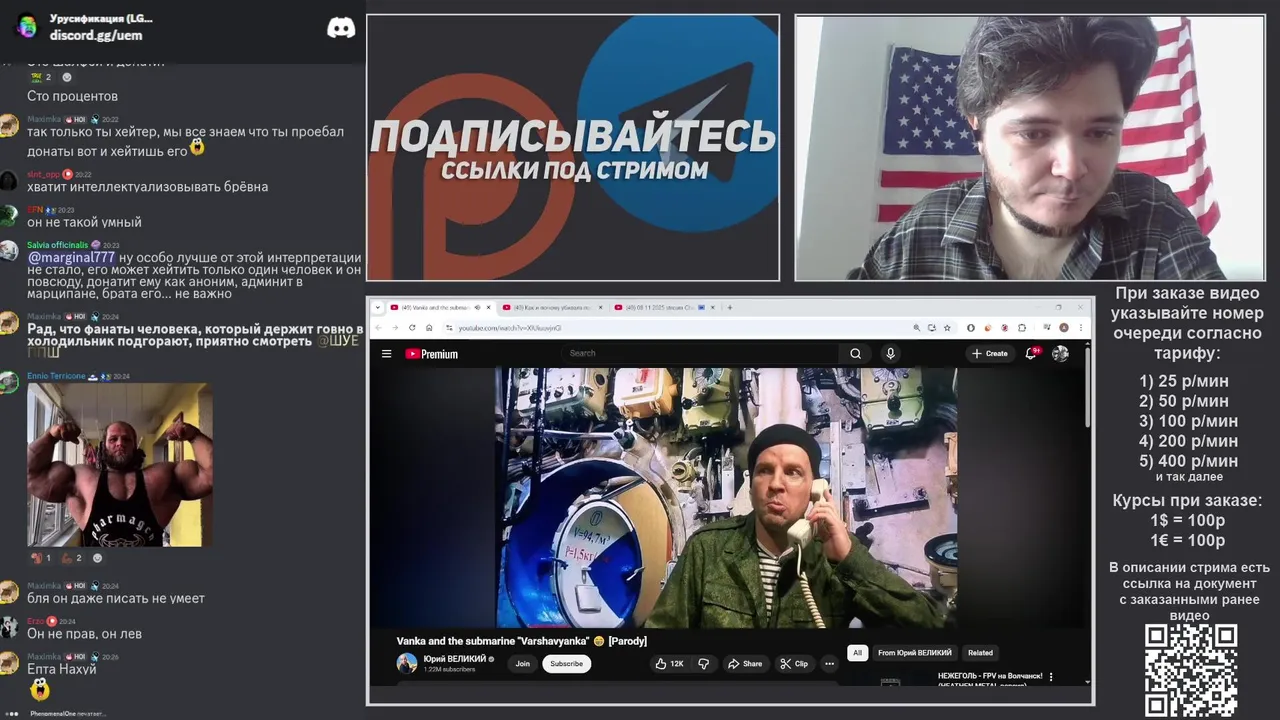Click the Урусификация server avatar
1280x720 pixels.
click(x=27, y=26)
